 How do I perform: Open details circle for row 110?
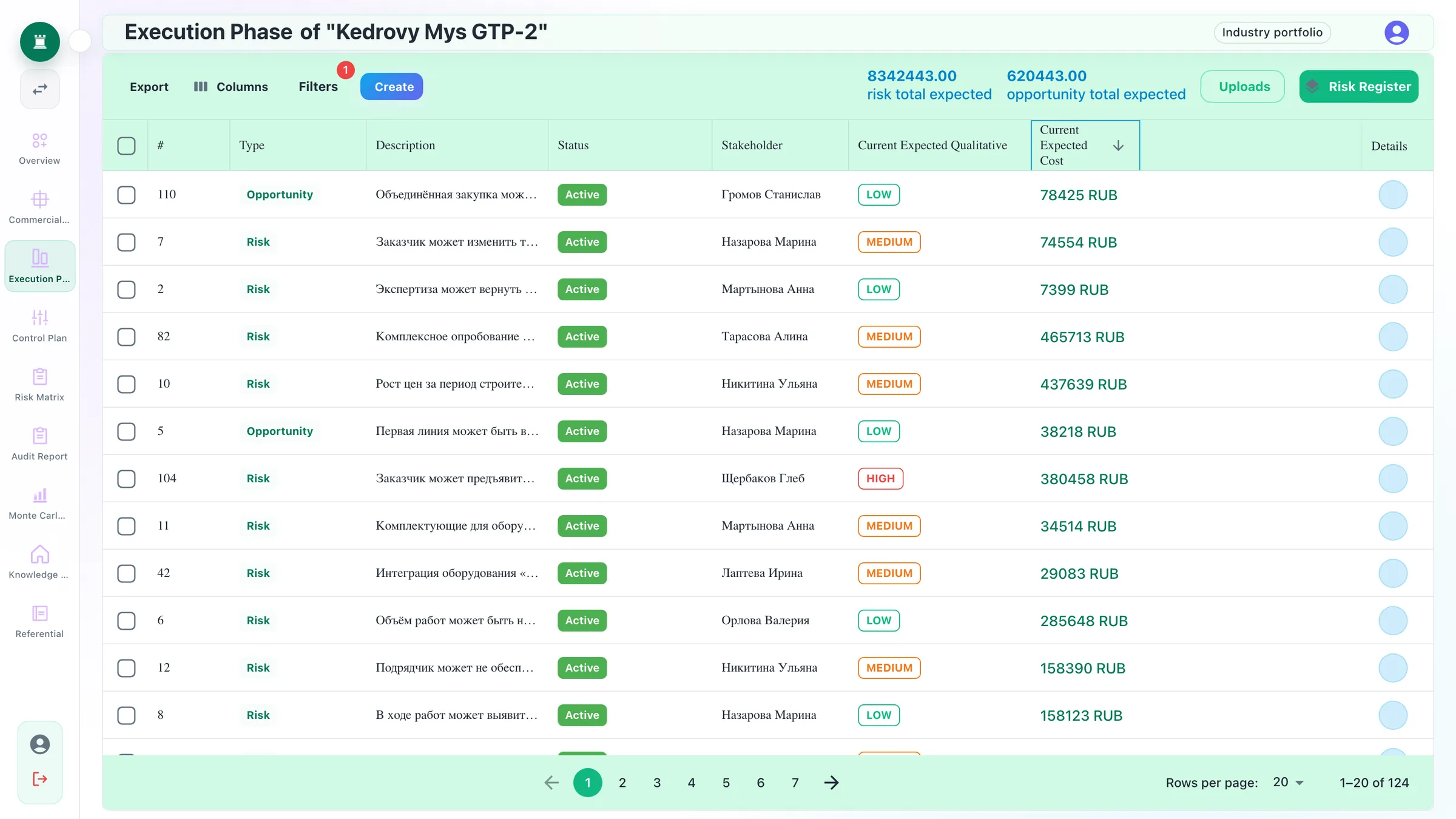[x=1393, y=195]
